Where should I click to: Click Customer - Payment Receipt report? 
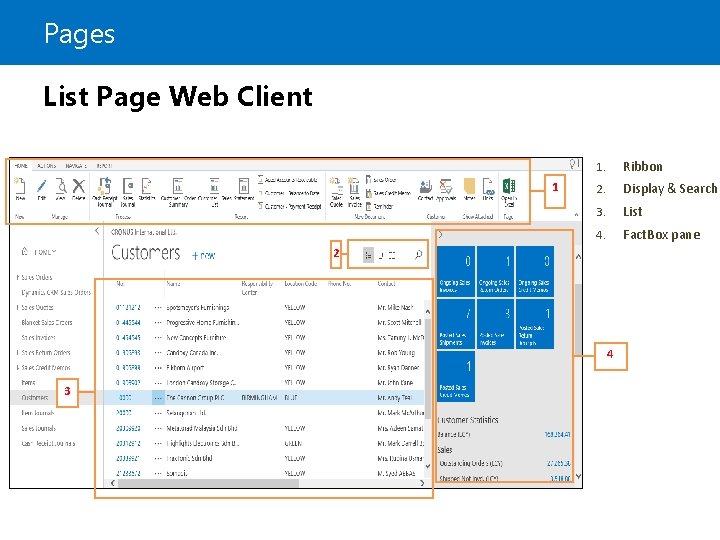click(x=289, y=206)
